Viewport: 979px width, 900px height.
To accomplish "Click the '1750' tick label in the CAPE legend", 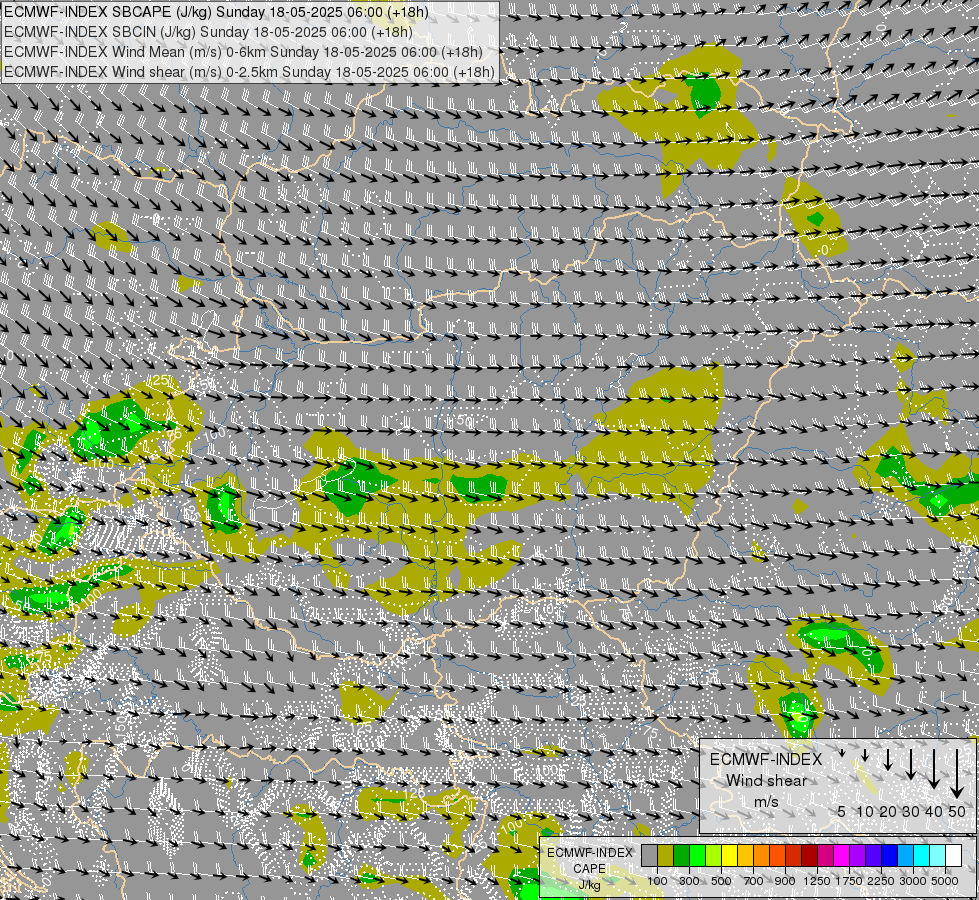I will pos(849,881).
